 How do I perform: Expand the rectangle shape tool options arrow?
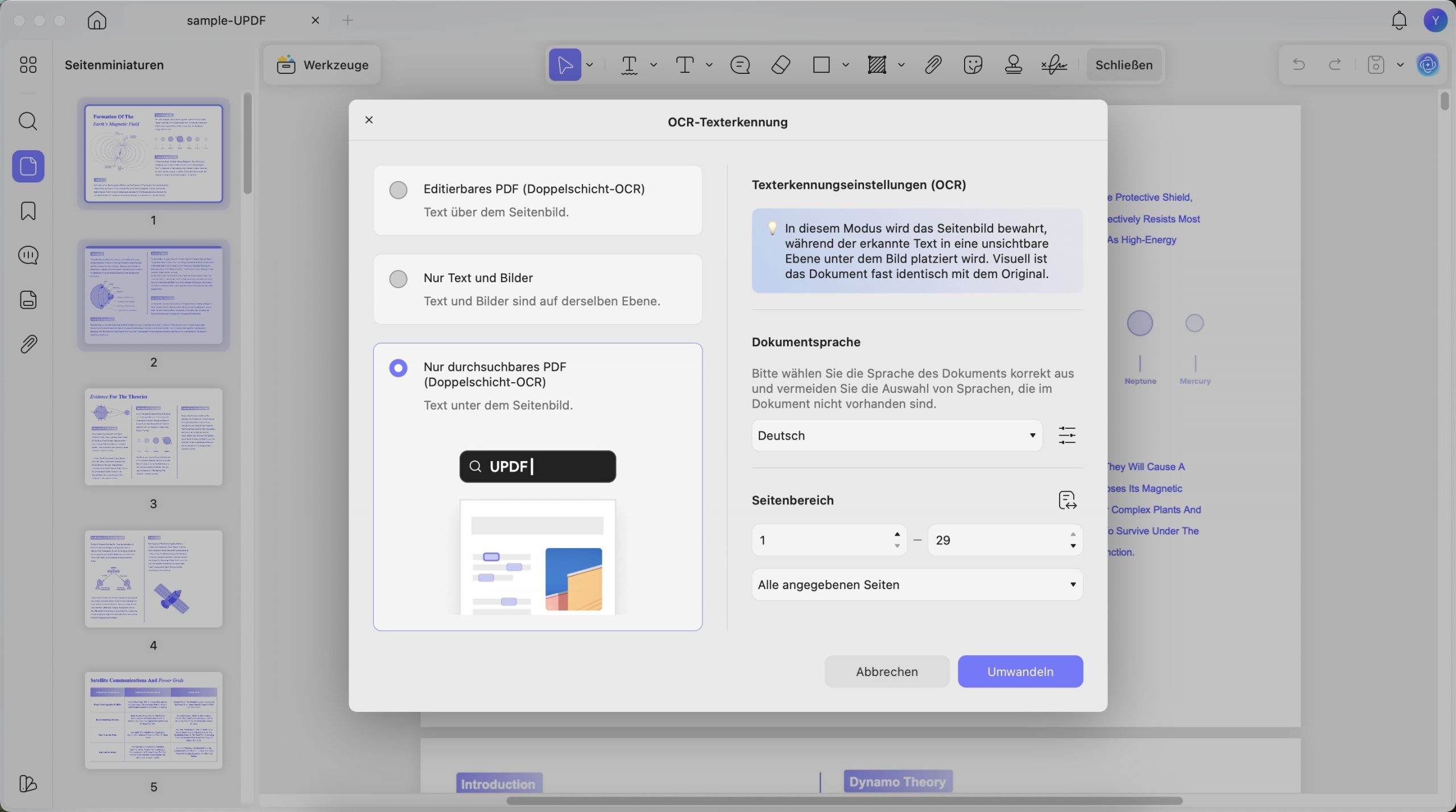(846, 65)
